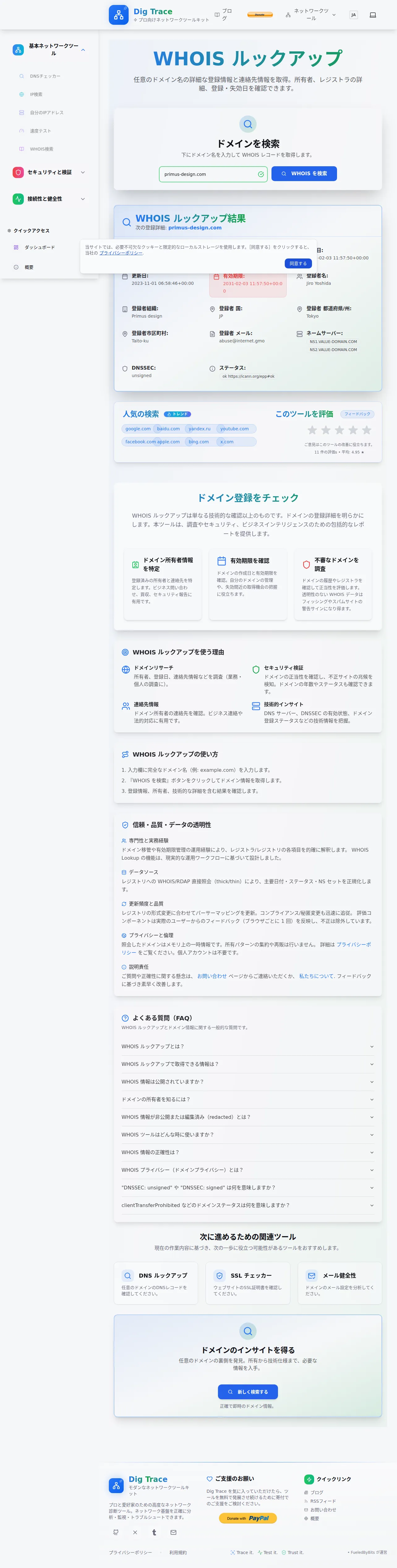Click the google.com popular search chip
This screenshot has width=397, height=1568.
point(138,428)
